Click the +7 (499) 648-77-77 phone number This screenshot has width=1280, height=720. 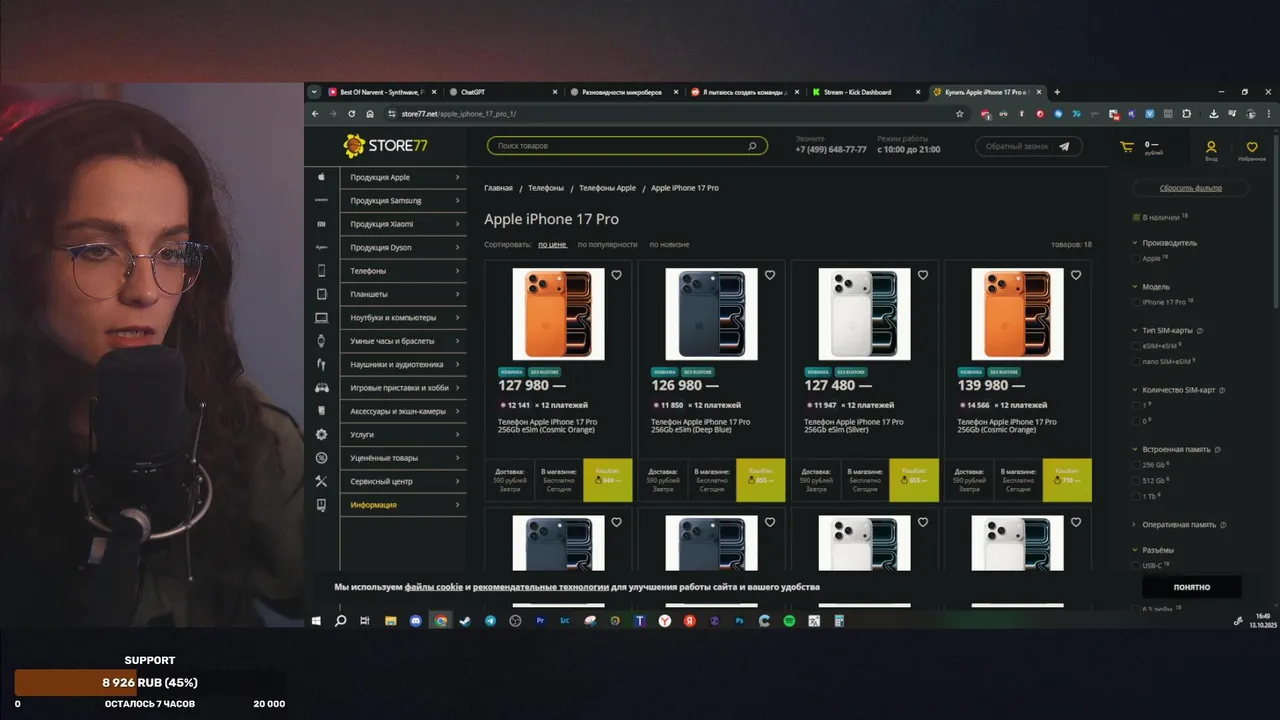(831, 149)
